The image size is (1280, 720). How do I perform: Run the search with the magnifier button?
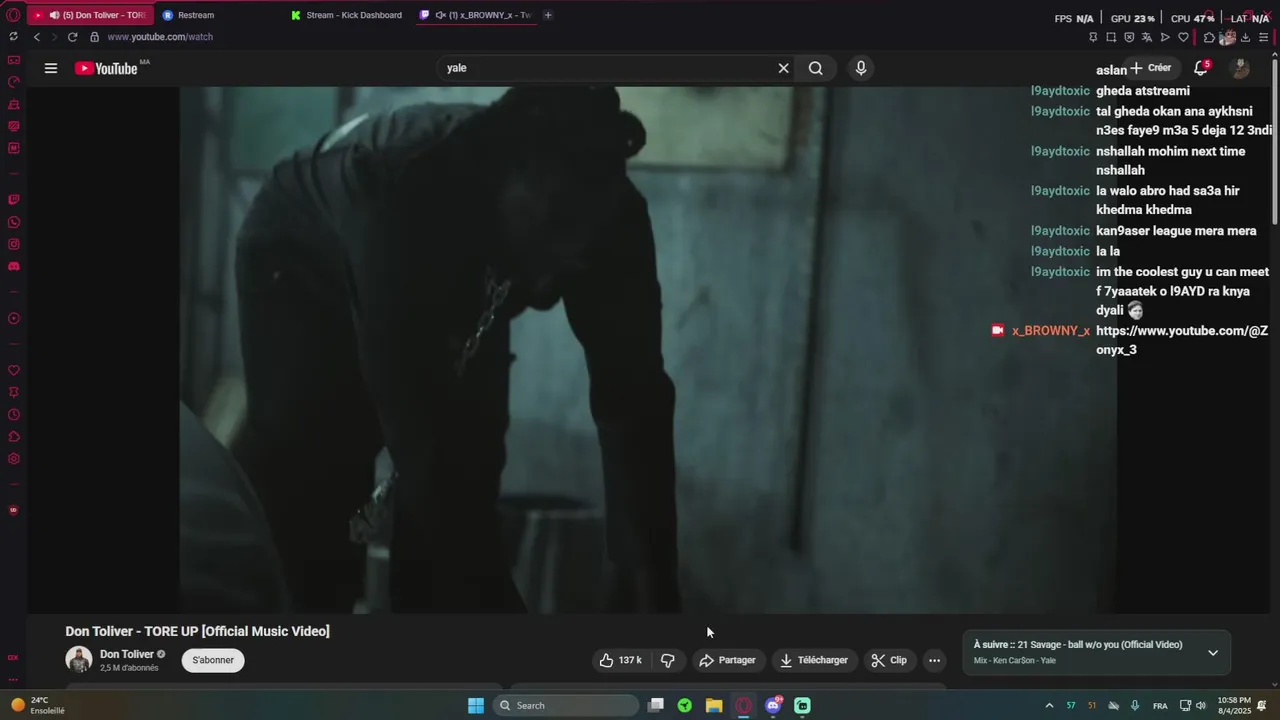(816, 68)
